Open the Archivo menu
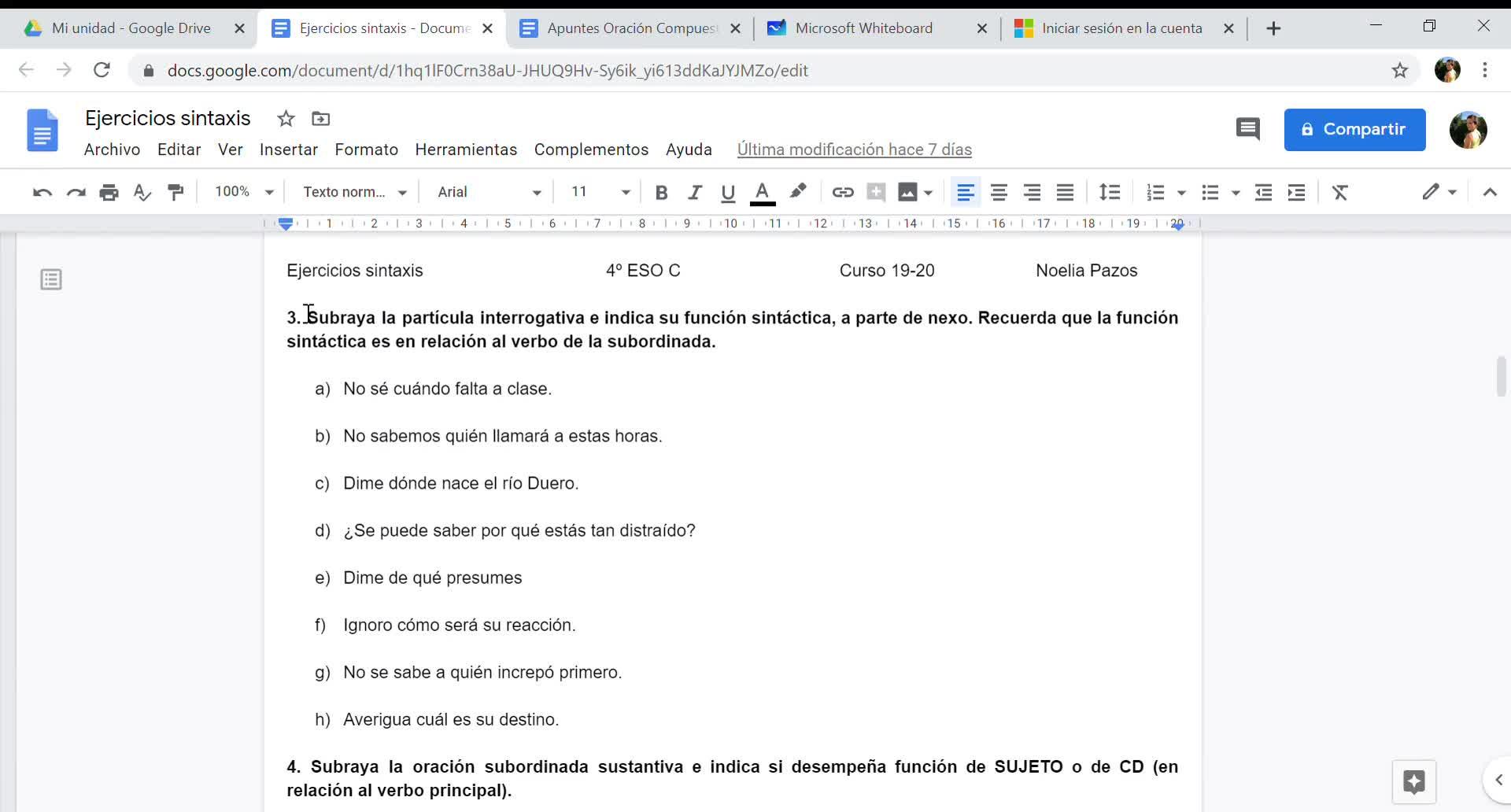Screen dimensions: 1511x812 point(113,149)
